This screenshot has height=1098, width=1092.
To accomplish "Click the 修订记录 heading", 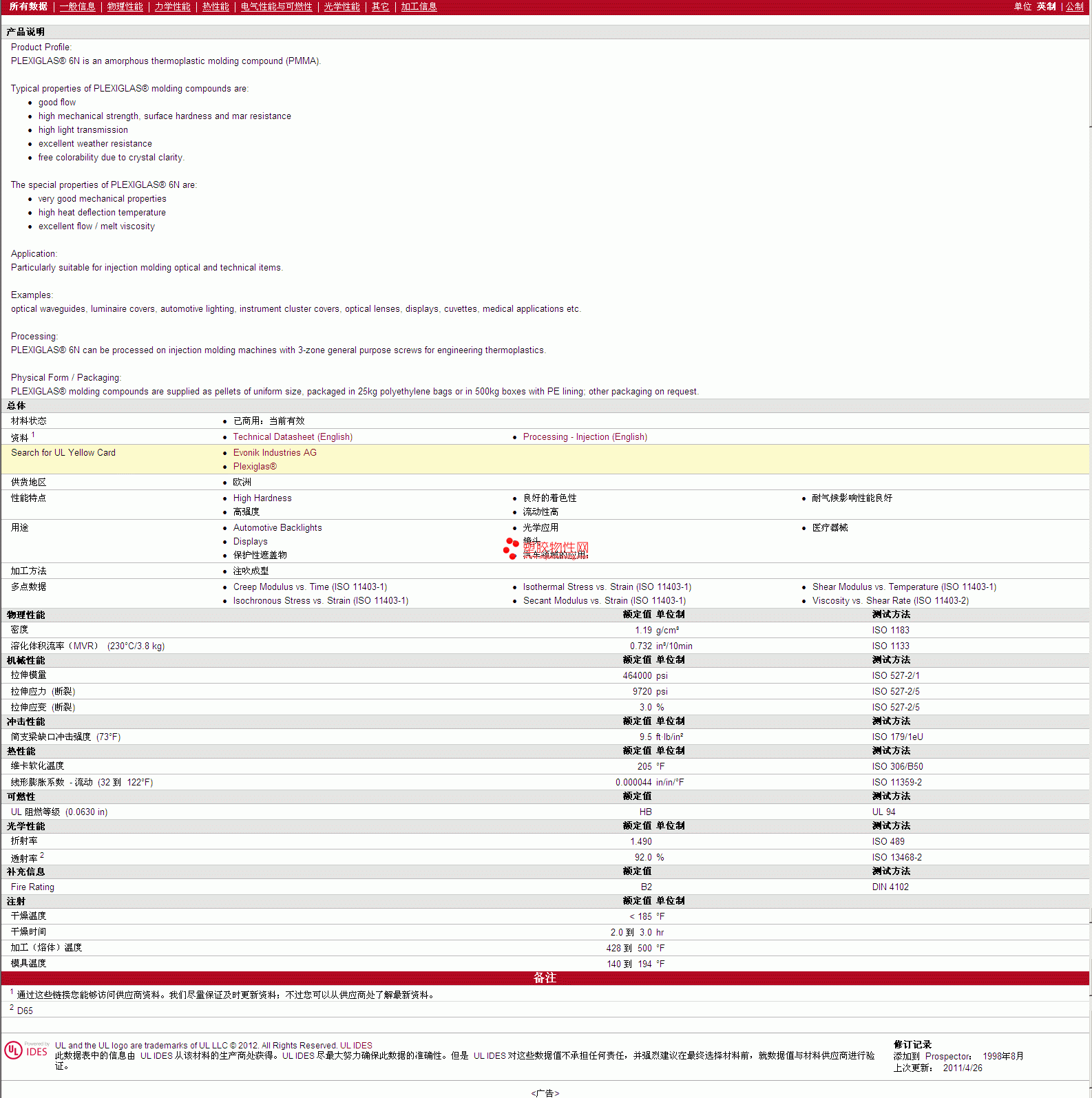I will point(912,1044).
